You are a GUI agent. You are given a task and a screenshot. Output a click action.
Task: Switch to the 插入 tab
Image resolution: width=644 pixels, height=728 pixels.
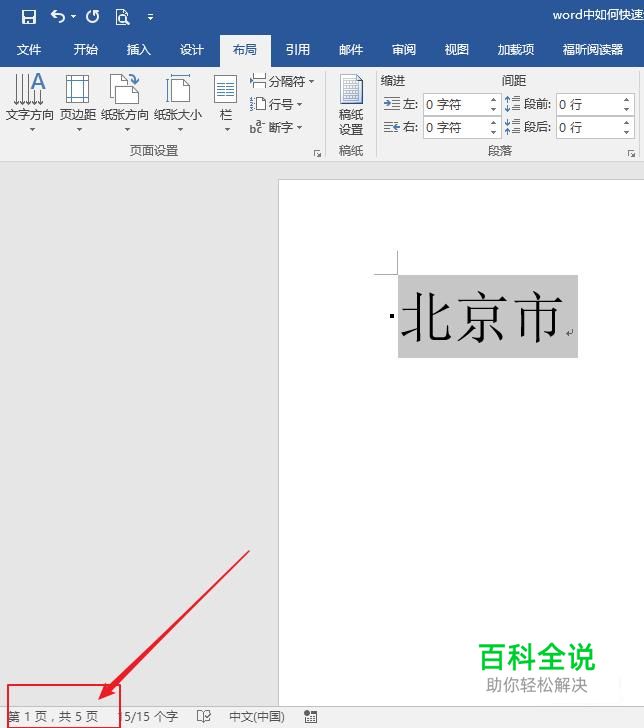click(x=138, y=49)
